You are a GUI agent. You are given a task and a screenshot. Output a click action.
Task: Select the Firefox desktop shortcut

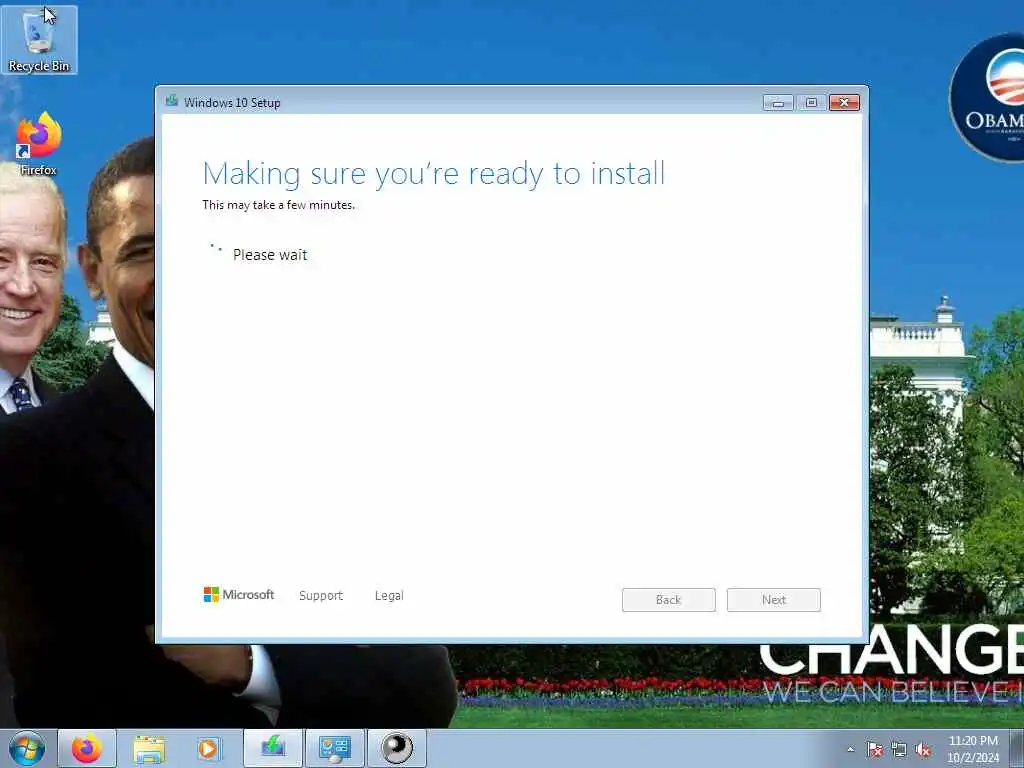click(39, 144)
